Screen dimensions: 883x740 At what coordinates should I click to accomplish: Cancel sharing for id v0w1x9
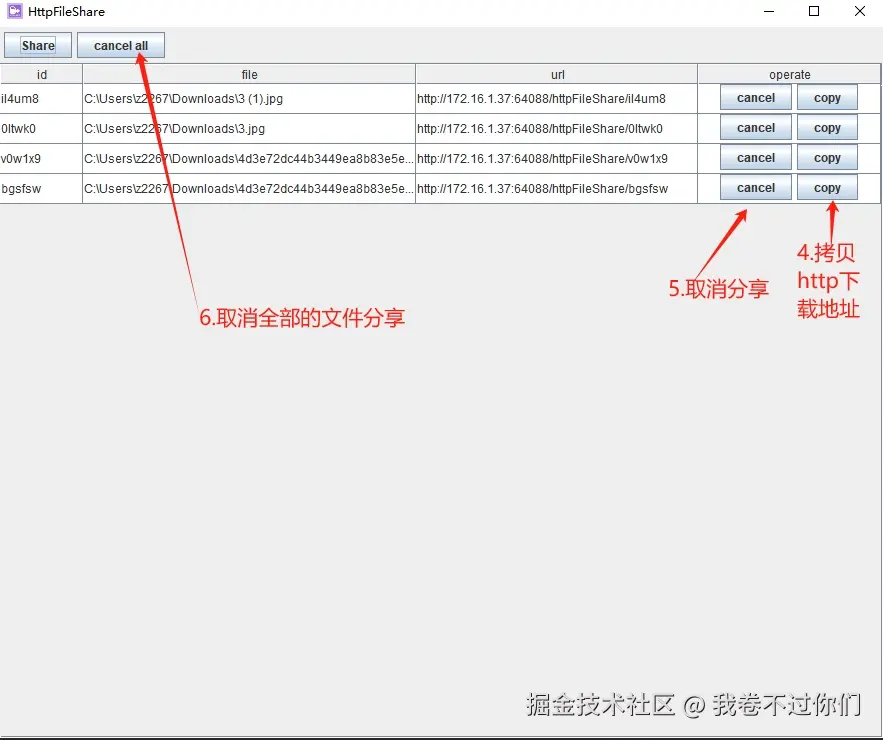click(755, 157)
